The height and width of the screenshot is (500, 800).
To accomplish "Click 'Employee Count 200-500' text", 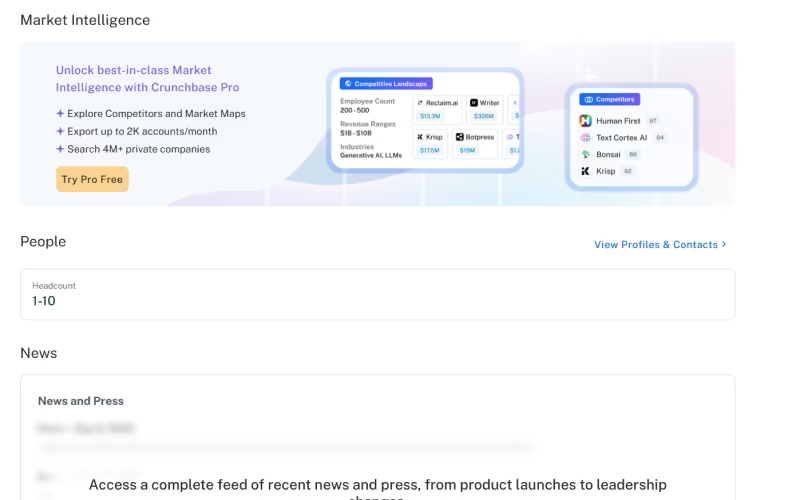I will [x=367, y=106].
